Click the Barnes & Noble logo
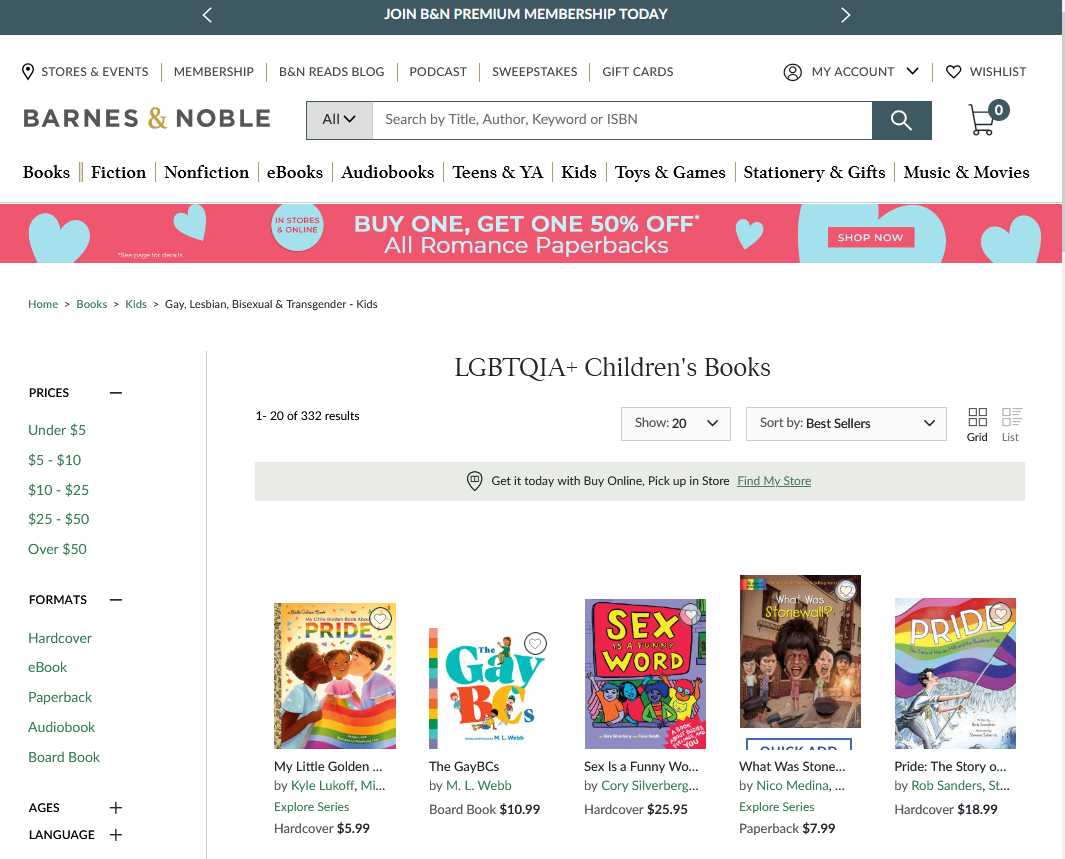Screen dimensions: 1065x859 coord(147,118)
